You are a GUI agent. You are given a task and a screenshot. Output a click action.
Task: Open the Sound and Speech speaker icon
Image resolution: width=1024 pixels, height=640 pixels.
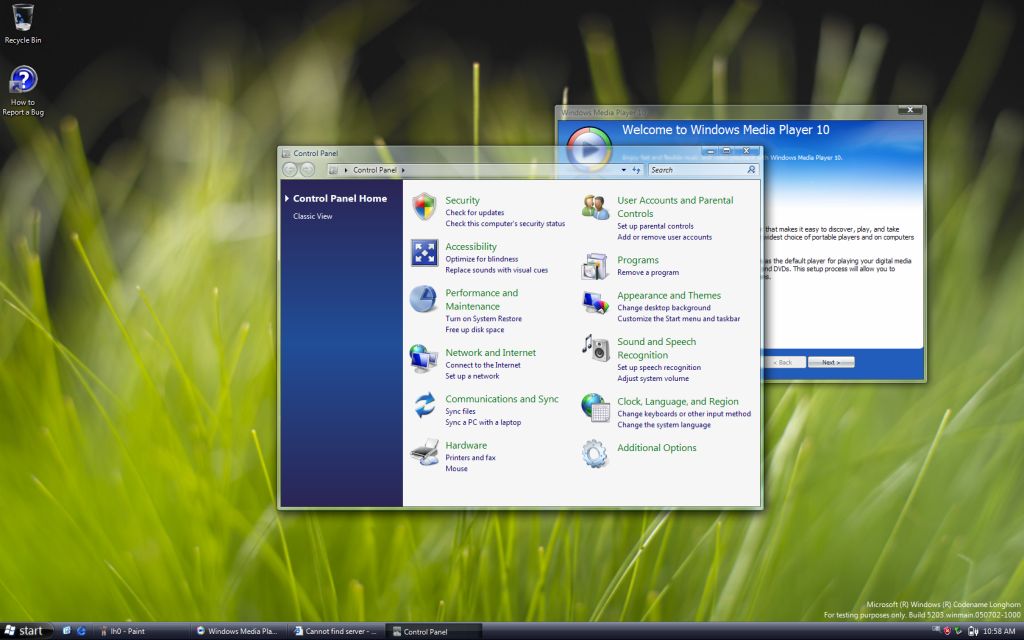click(x=596, y=348)
